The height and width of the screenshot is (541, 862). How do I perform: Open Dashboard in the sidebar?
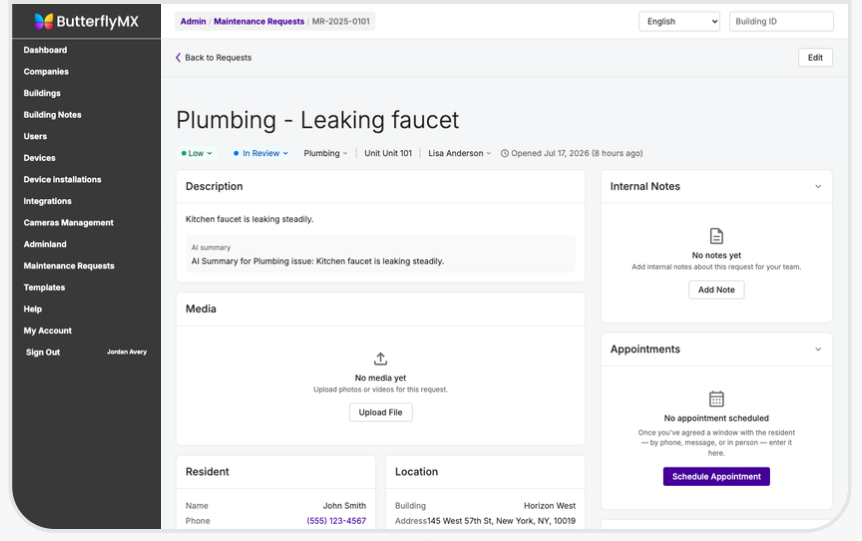[x=45, y=50]
